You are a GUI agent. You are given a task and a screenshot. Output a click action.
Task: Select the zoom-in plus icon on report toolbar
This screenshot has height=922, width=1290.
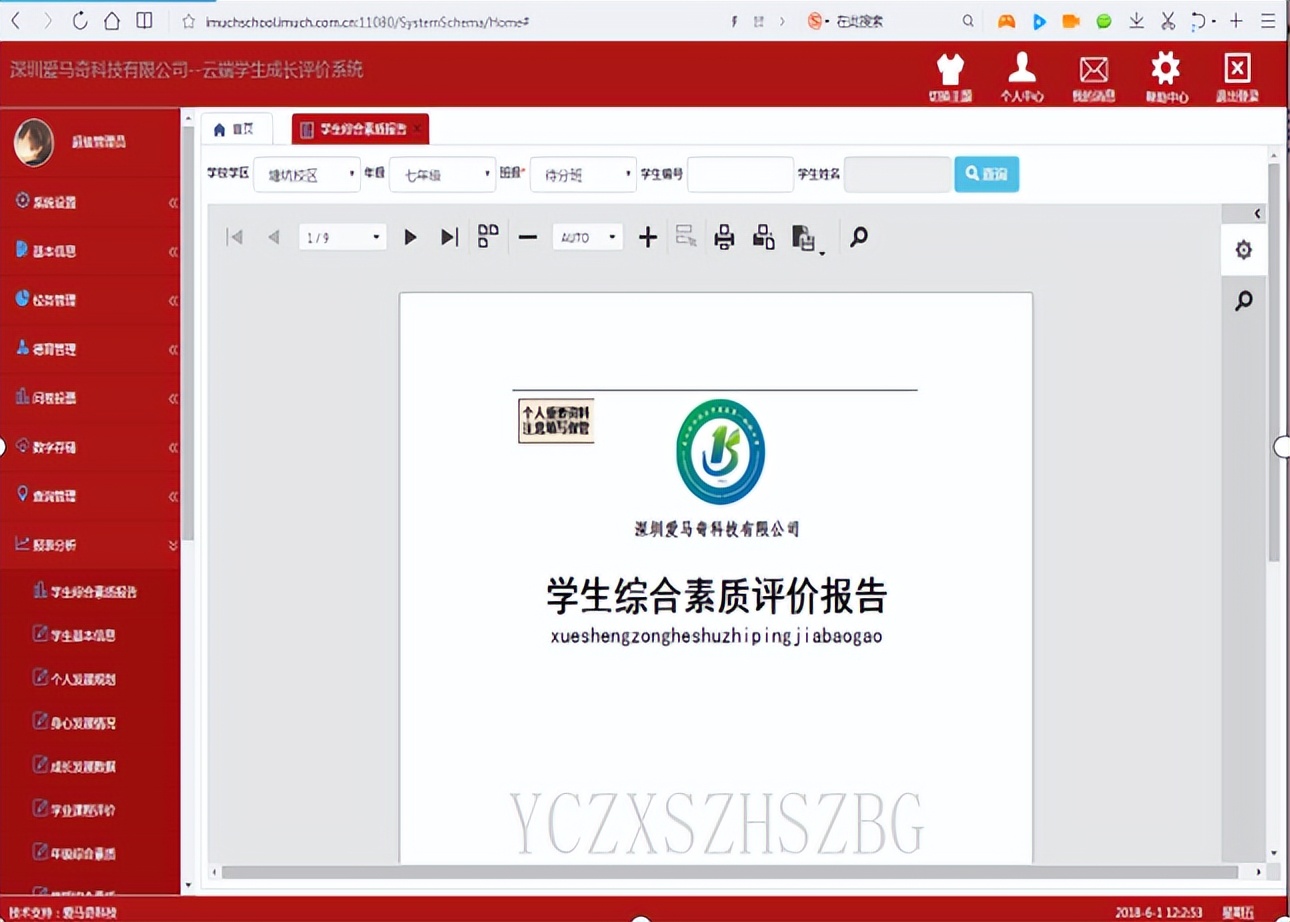click(x=647, y=237)
